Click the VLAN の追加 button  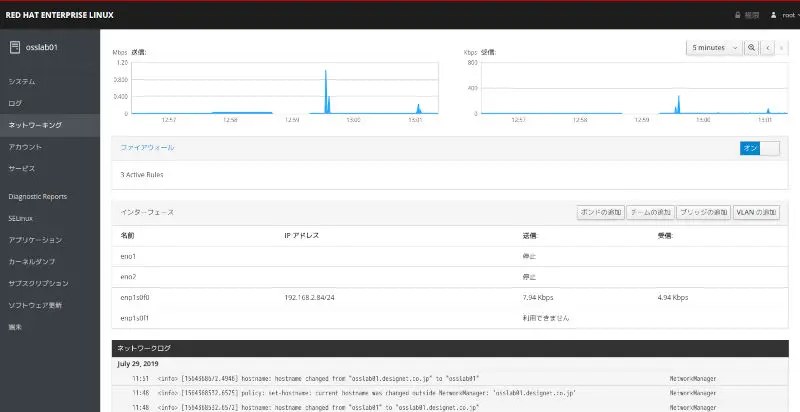[756, 213]
